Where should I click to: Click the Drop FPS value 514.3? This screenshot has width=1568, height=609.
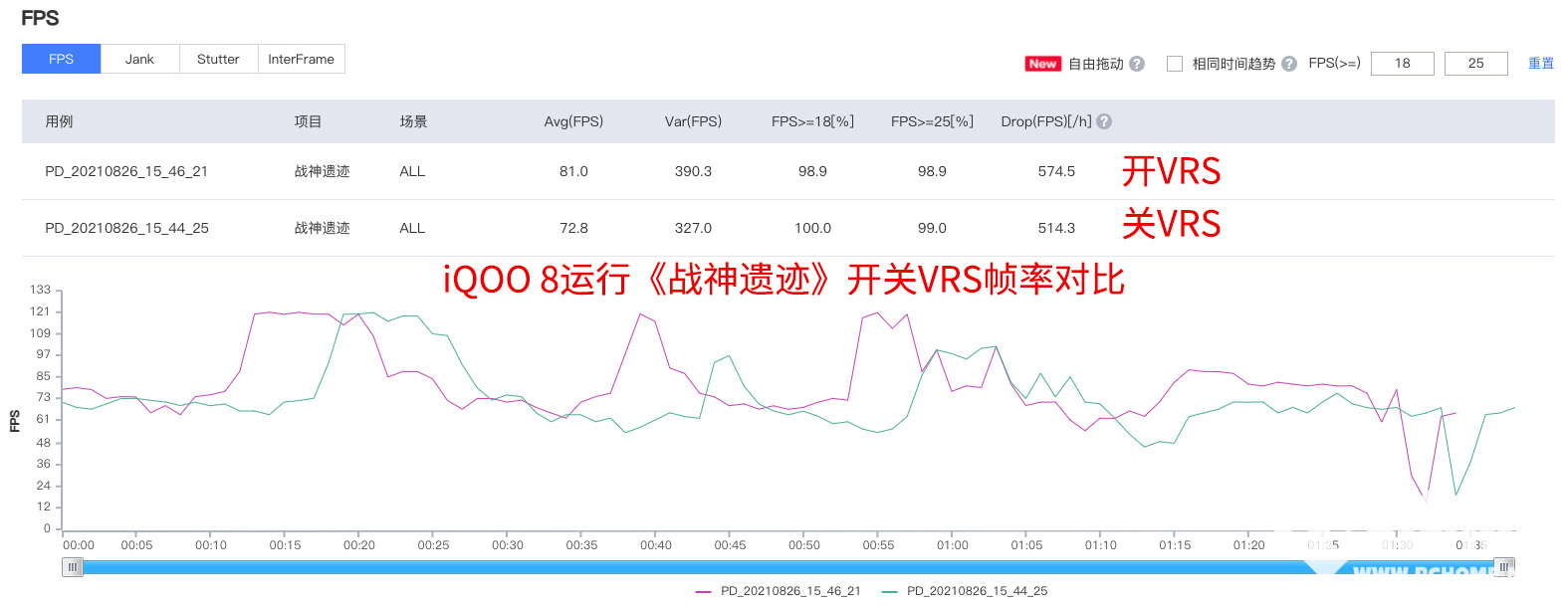[1056, 228]
